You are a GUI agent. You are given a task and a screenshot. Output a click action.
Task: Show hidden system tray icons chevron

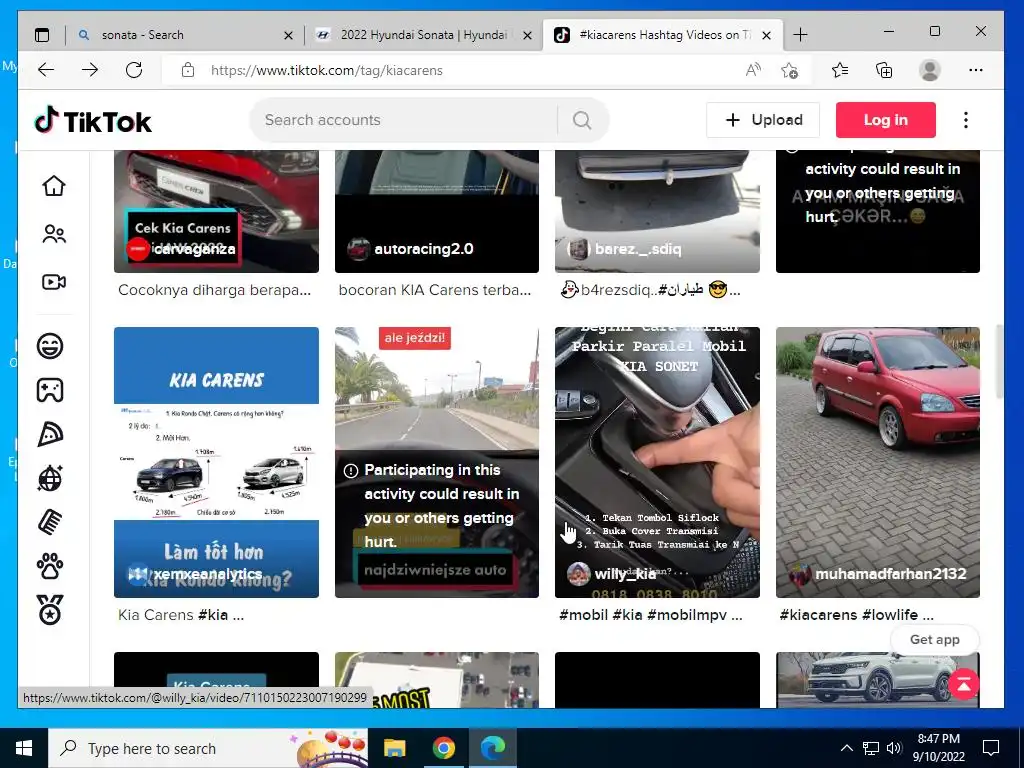pos(846,748)
